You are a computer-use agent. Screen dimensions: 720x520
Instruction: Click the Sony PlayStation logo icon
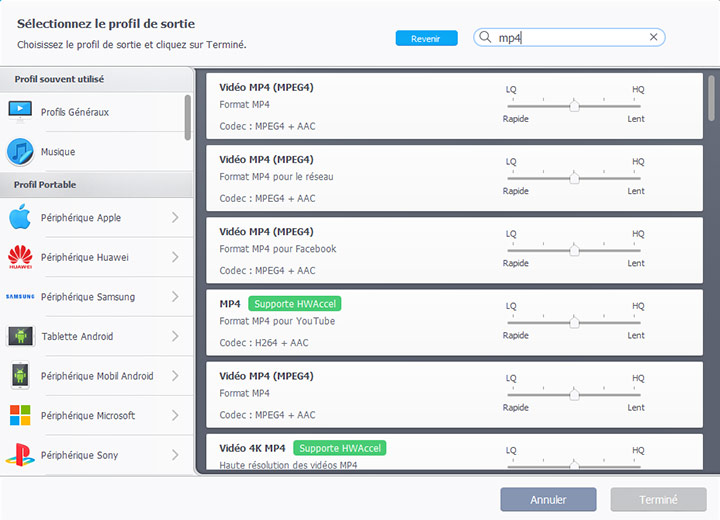point(20,455)
